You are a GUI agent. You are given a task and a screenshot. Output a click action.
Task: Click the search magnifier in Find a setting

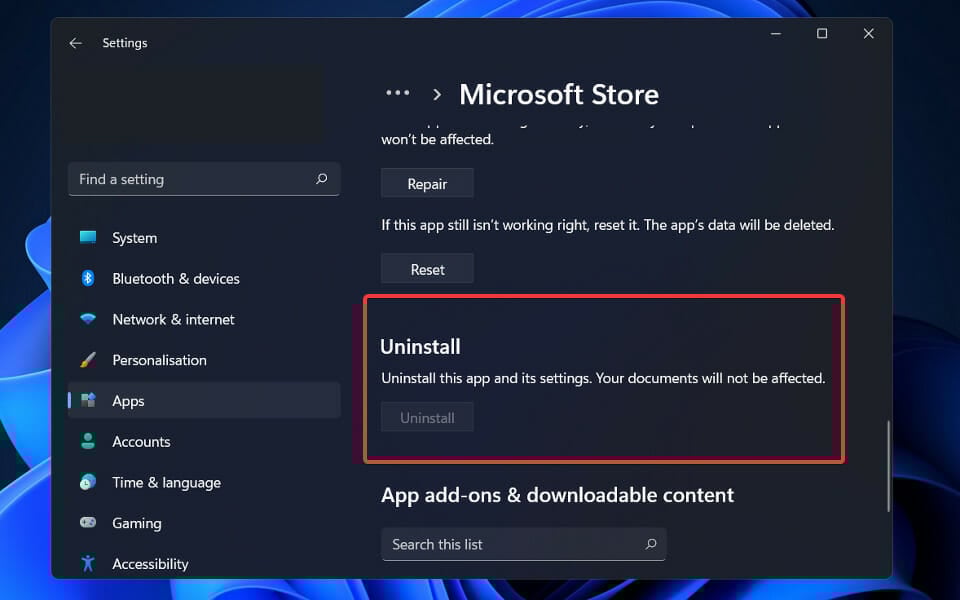[x=321, y=179]
